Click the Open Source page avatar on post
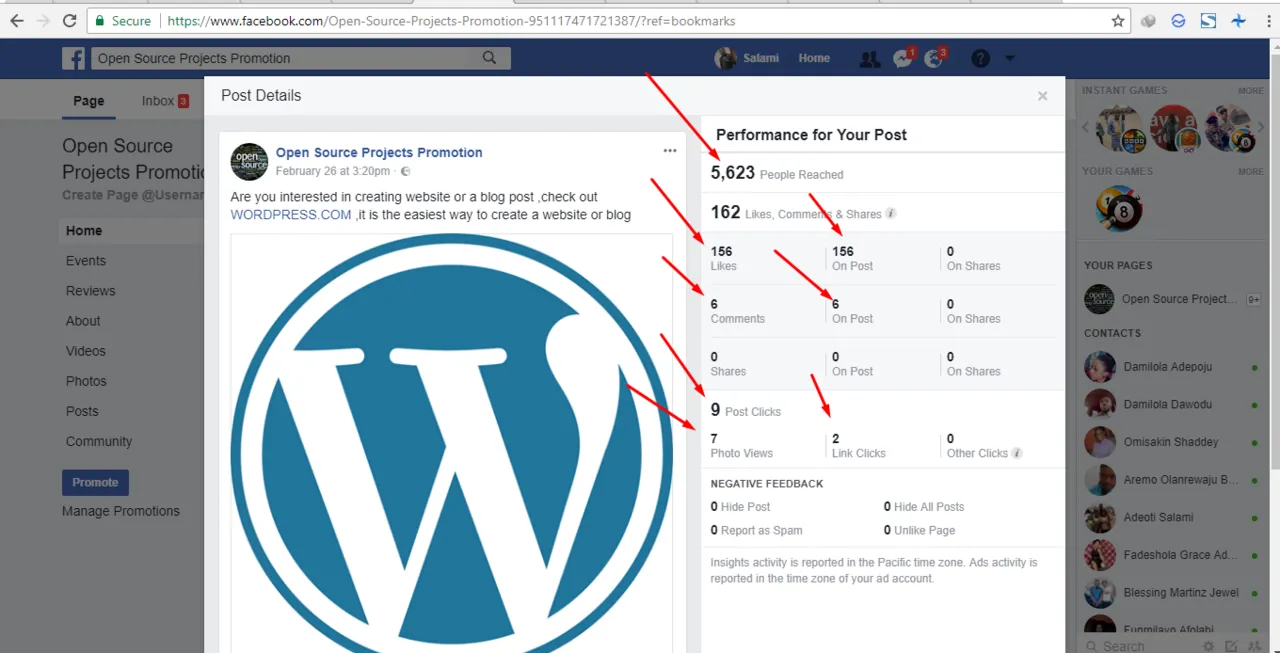1280x653 pixels. 249,161
